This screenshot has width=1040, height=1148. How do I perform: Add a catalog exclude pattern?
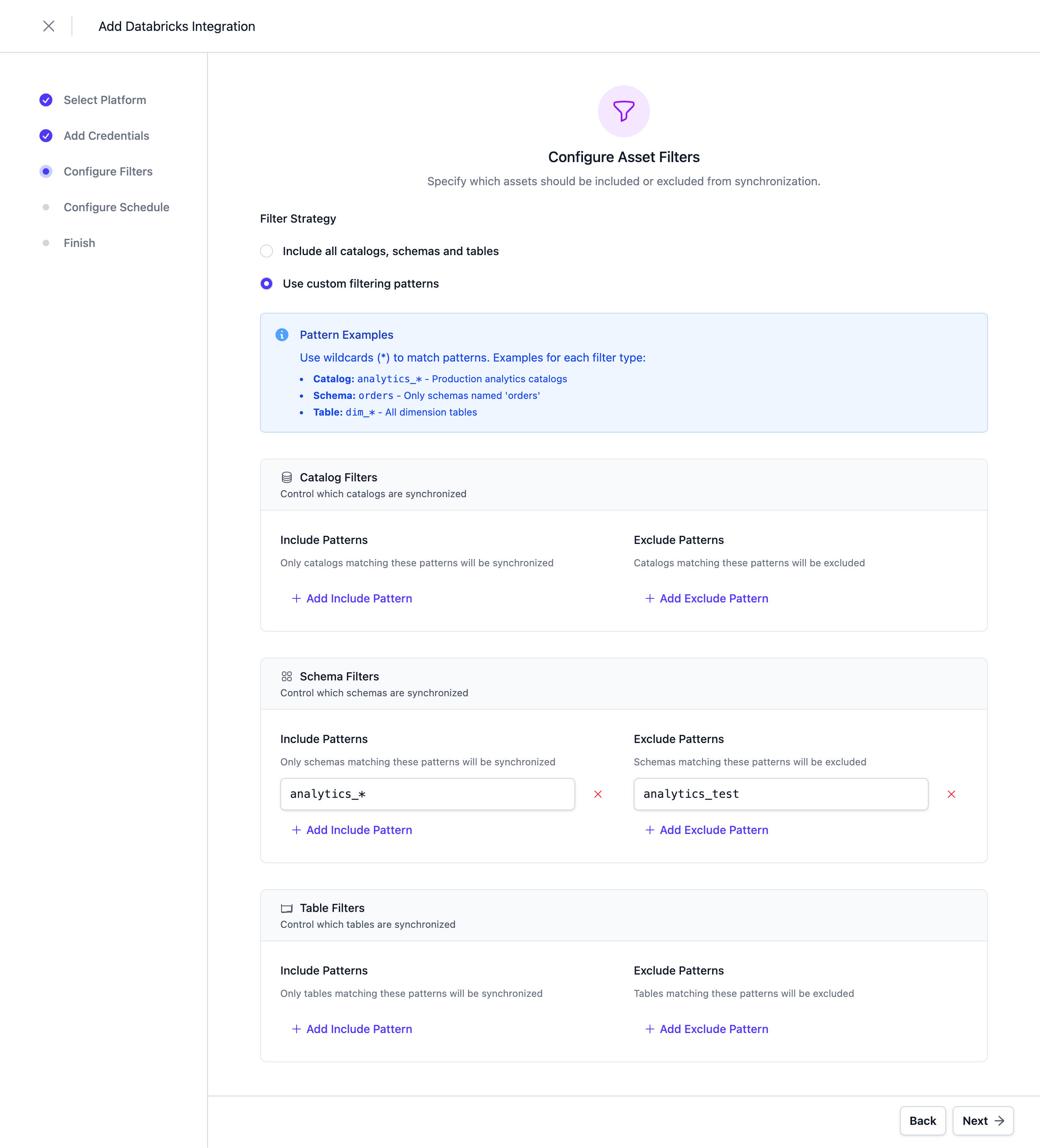pyautogui.click(x=706, y=598)
